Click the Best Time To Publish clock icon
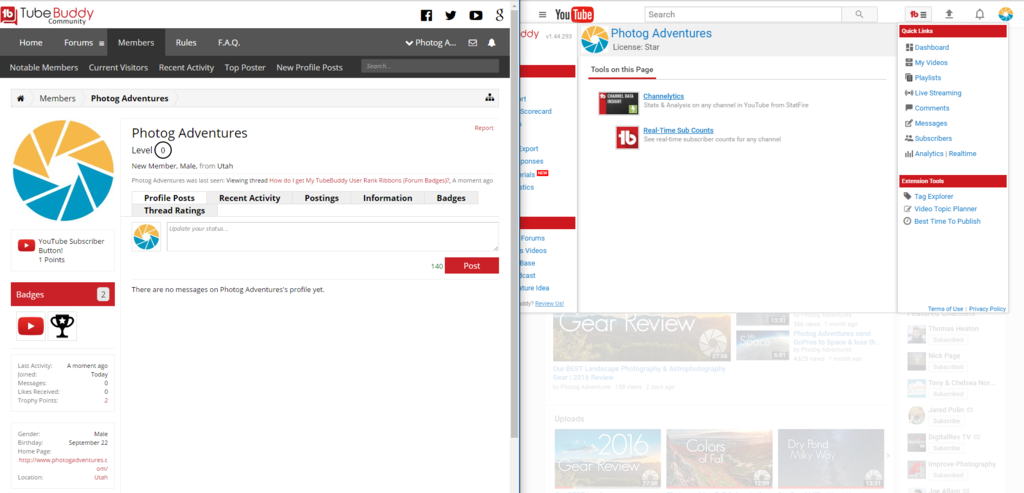Image resolution: width=1024 pixels, height=493 pixels. (907, 221)
